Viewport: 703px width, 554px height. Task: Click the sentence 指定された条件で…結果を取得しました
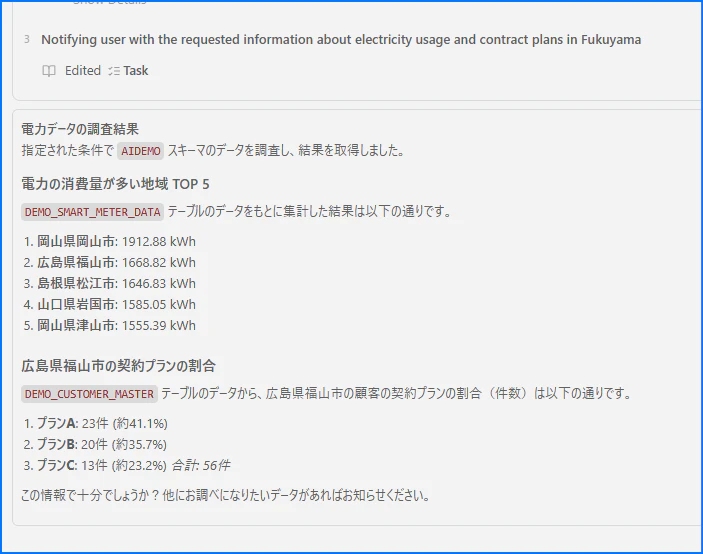(213, 151)
